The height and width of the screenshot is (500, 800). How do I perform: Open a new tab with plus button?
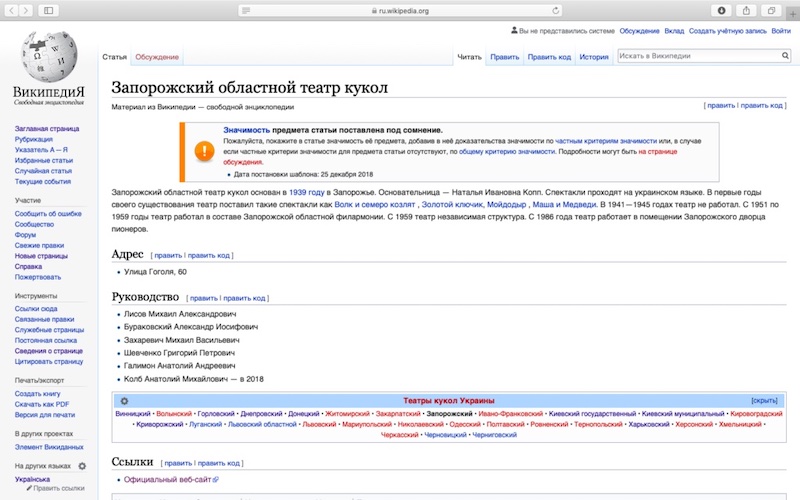coord(793,13)
